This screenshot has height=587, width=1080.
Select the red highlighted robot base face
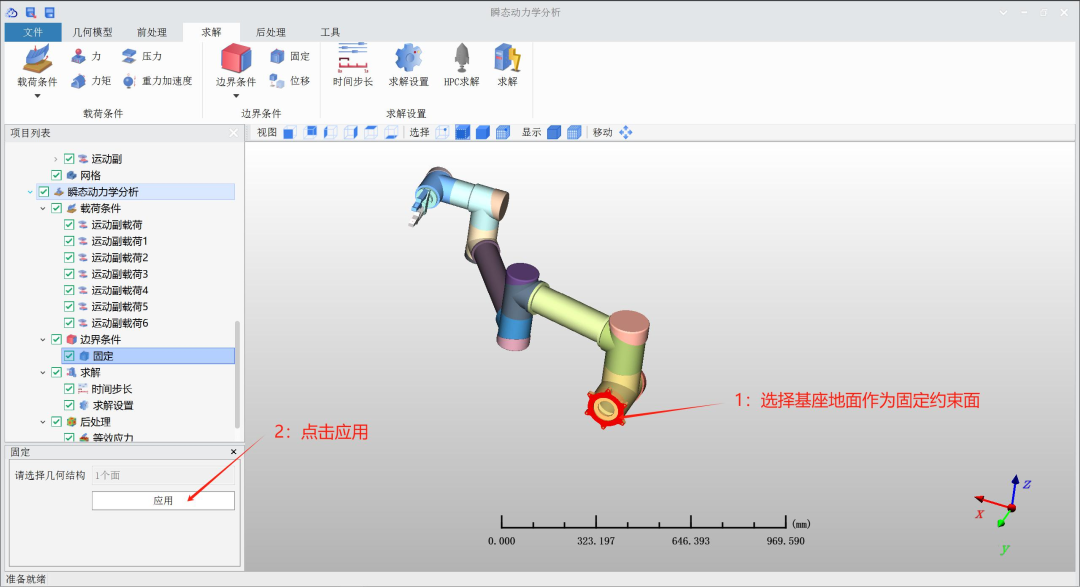pos(605,407)
